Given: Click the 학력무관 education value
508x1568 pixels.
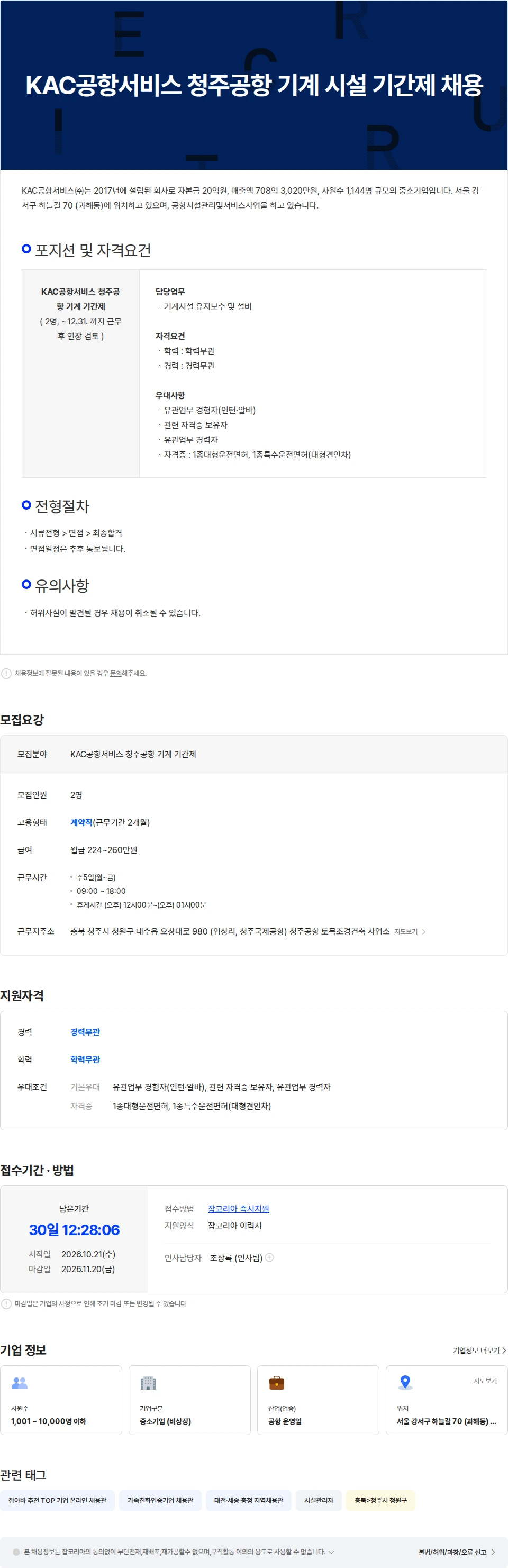Looking at the screenshot, I should coord(85,1059).
